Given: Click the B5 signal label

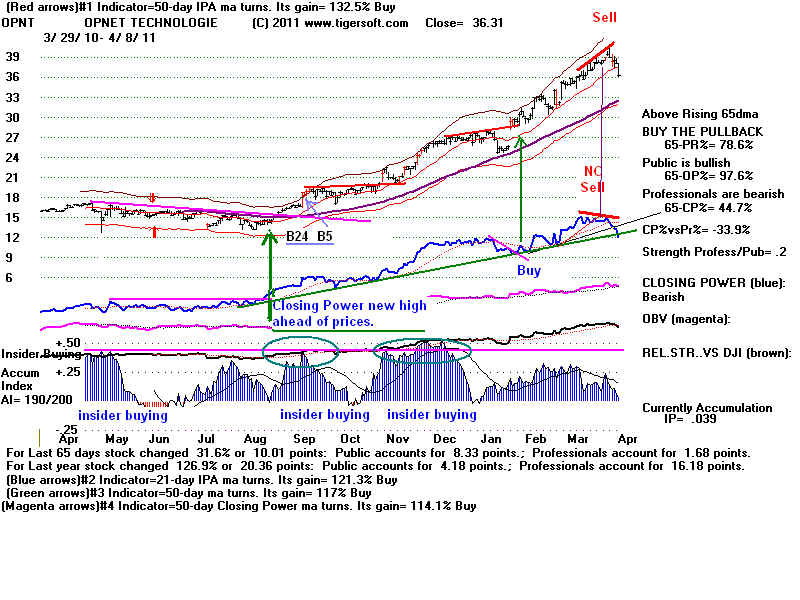Looking at the screenshot, I should [325, 236].
